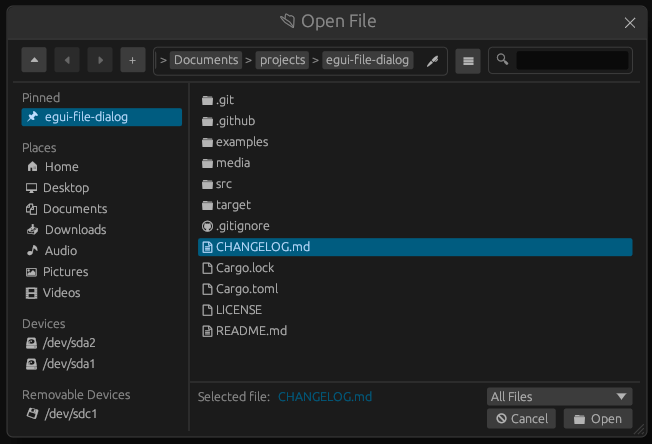Screen dimensions: 652x444
Task: Go back with the left arrow button
Action: (x=66, y=61)
